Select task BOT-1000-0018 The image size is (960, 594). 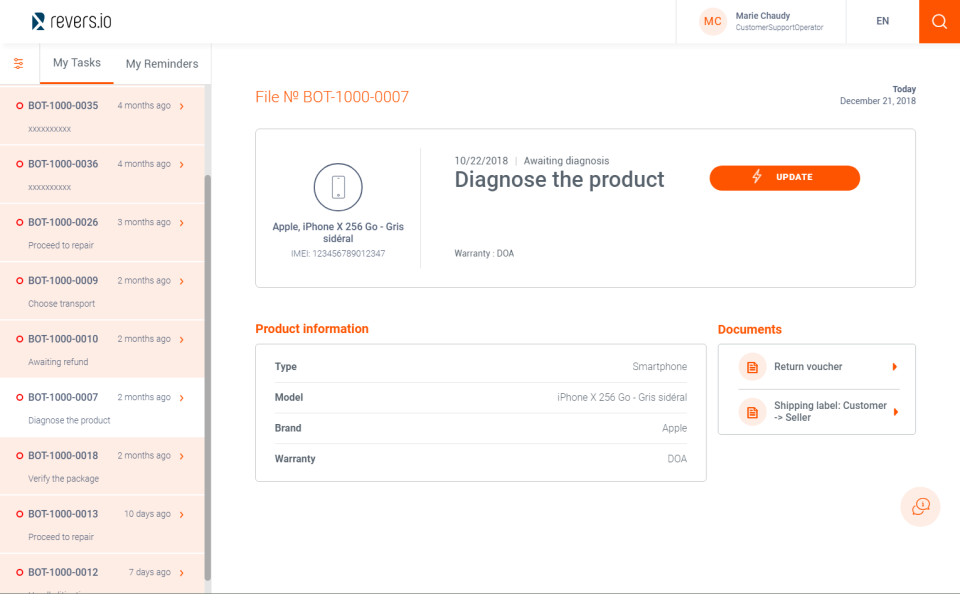click(102, 466)
